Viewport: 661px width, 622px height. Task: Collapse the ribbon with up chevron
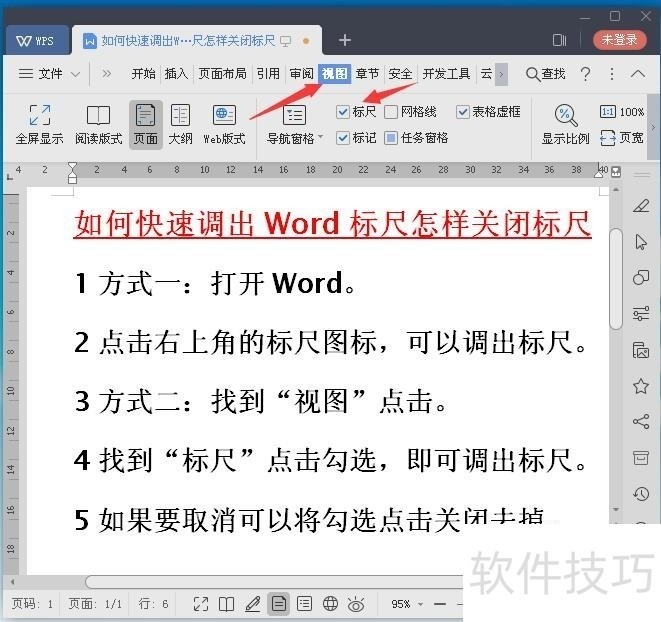tap(638, 74)
